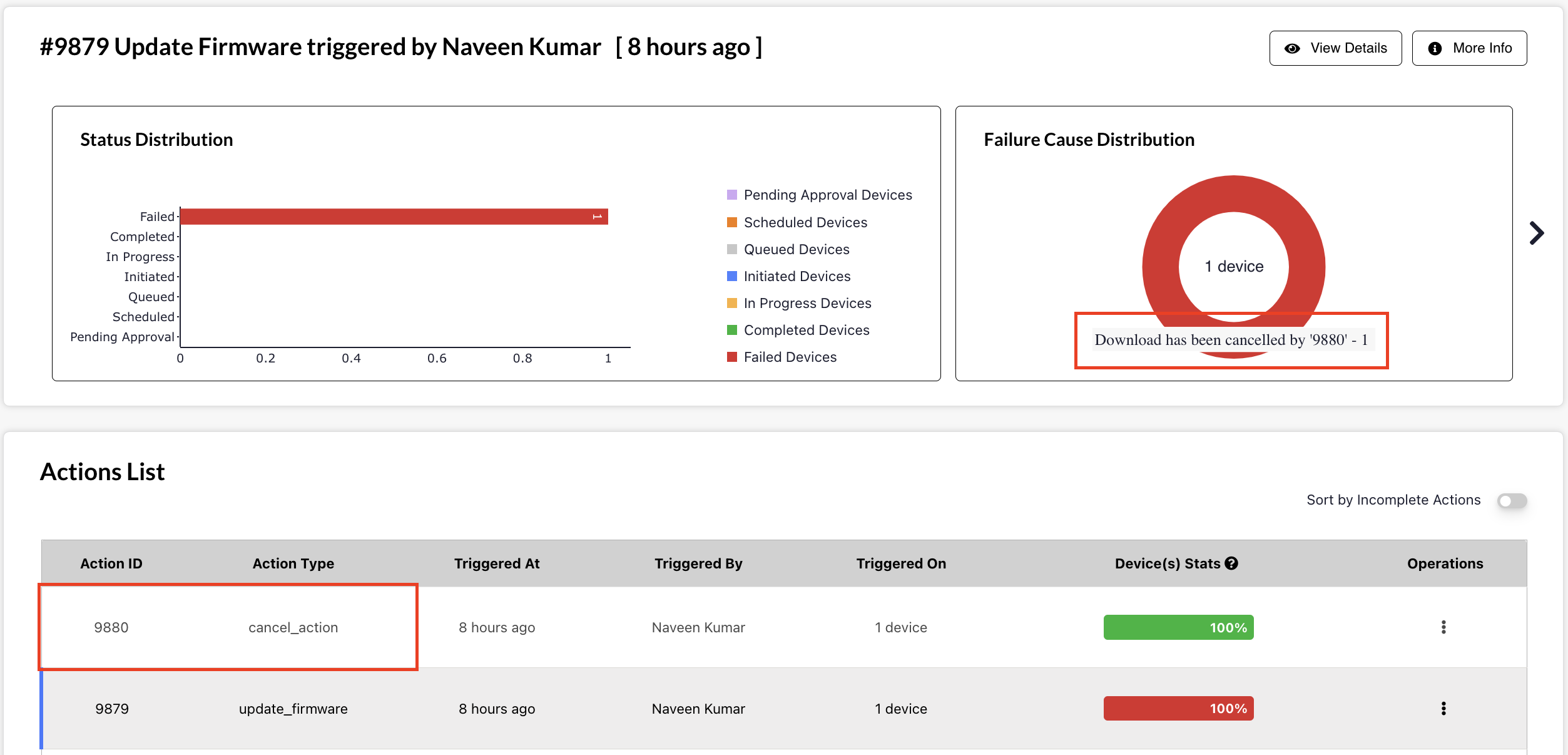The width and height of the screenshot is (1568, 755).
Task: Click In Progress Devices yellow legend square
Action: 731,303
